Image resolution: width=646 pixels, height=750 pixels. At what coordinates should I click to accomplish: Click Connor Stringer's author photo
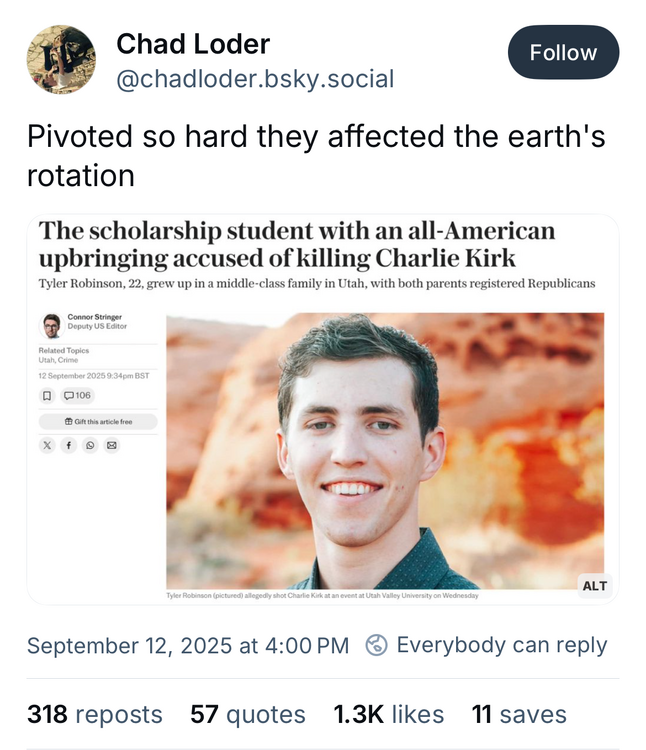click(x=51, y=325)
